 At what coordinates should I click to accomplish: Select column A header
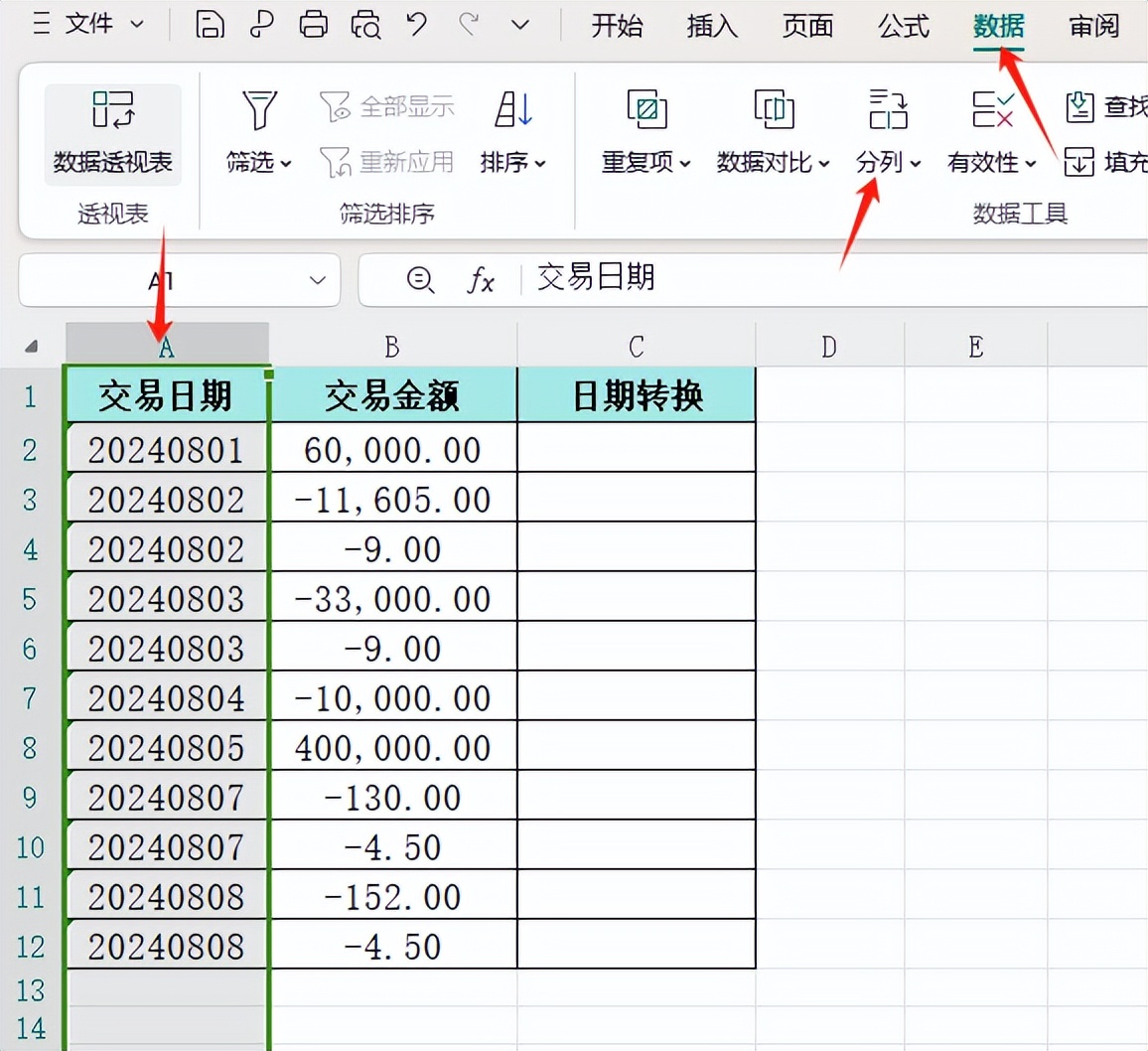click(x=167, y=346)
